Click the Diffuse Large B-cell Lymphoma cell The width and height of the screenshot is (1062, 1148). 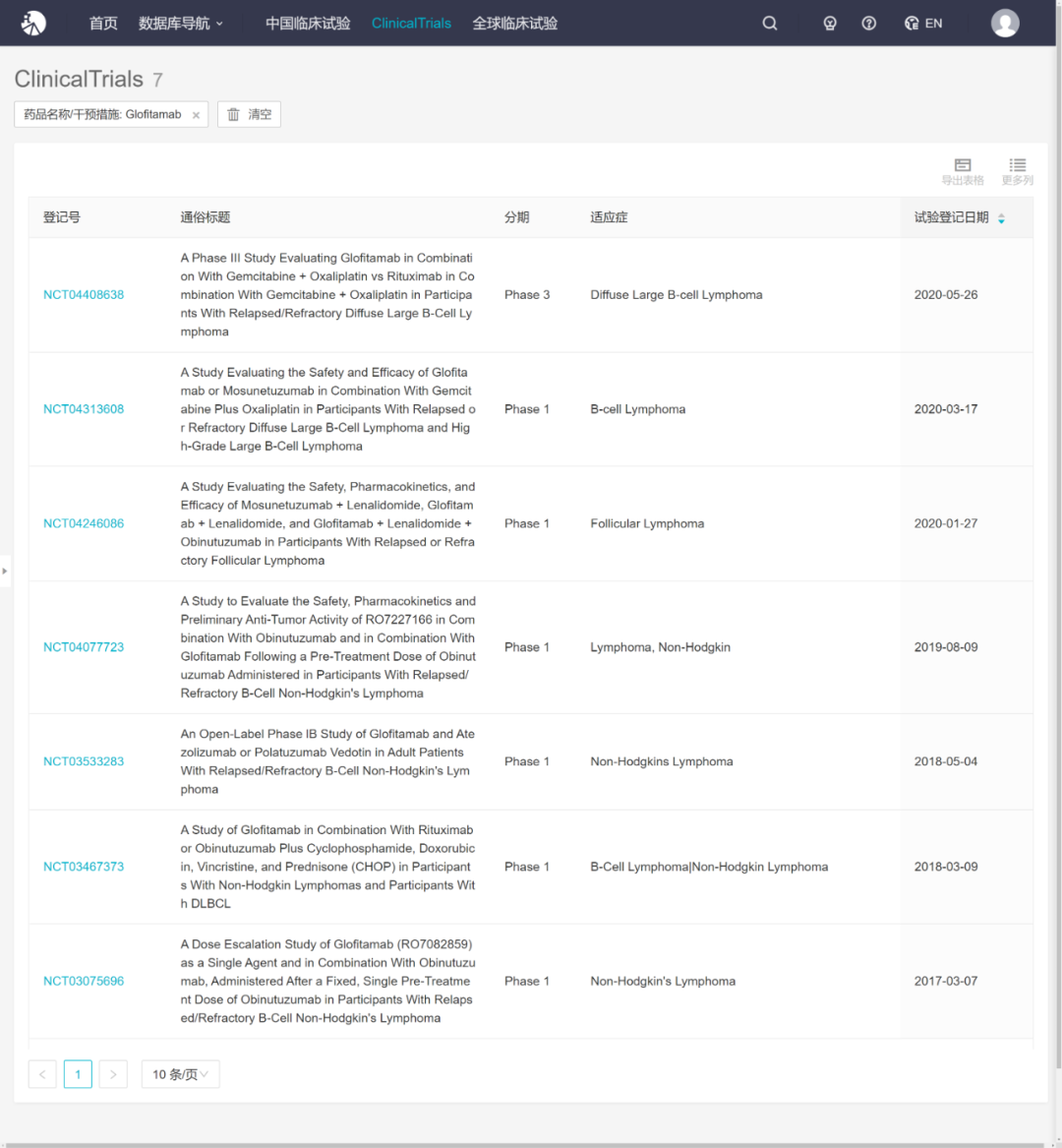tap(677, 295)
